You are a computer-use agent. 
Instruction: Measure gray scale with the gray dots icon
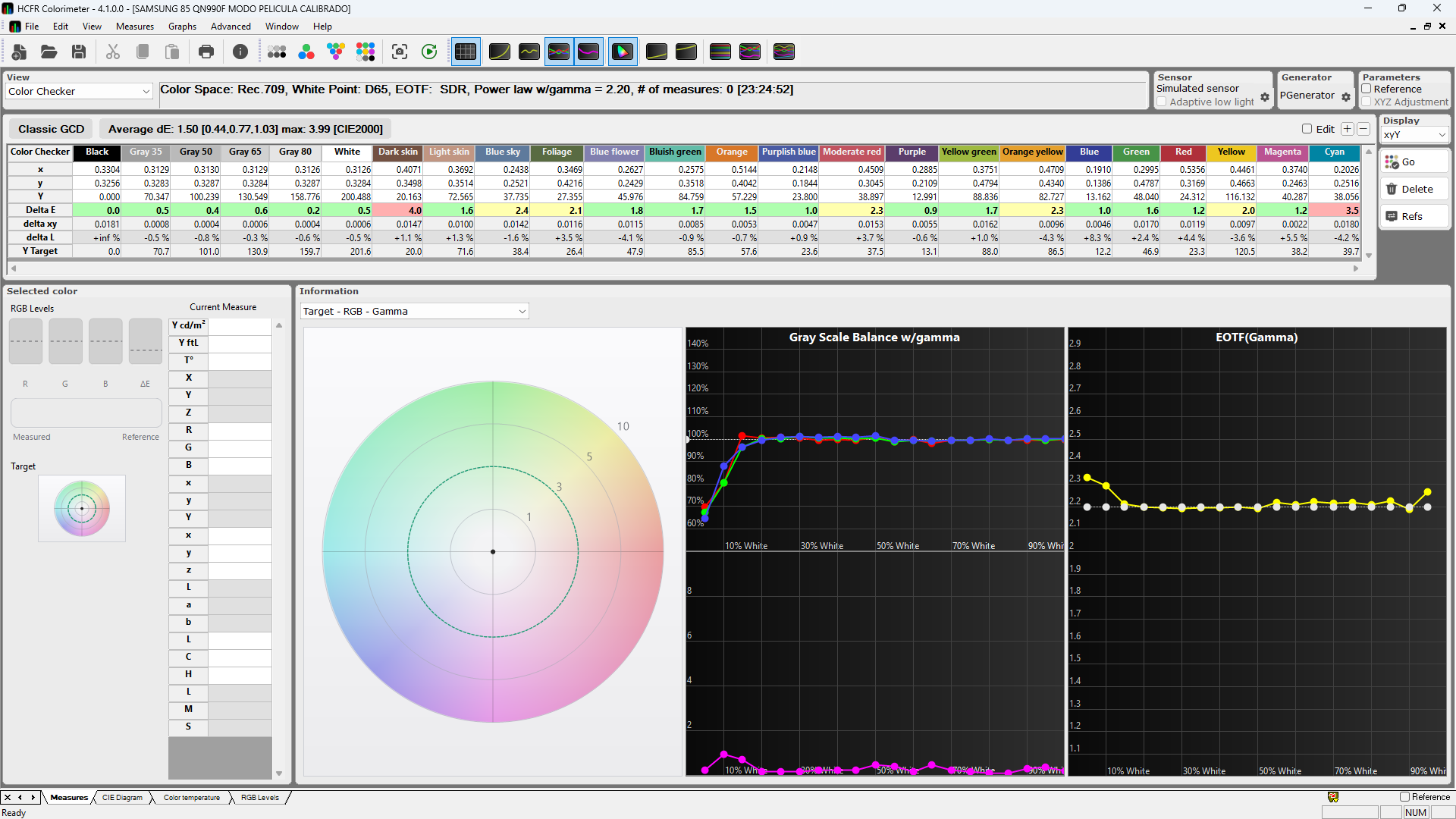pyautogui.click(x=277, y=52)
